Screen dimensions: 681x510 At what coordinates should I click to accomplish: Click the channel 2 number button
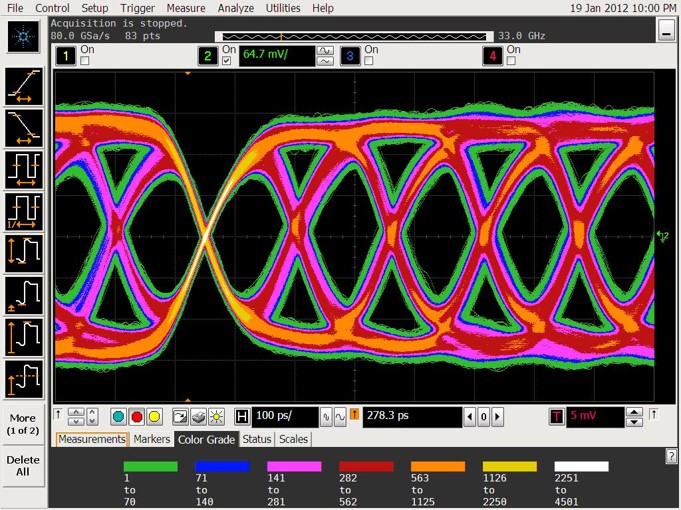point(208,56)
